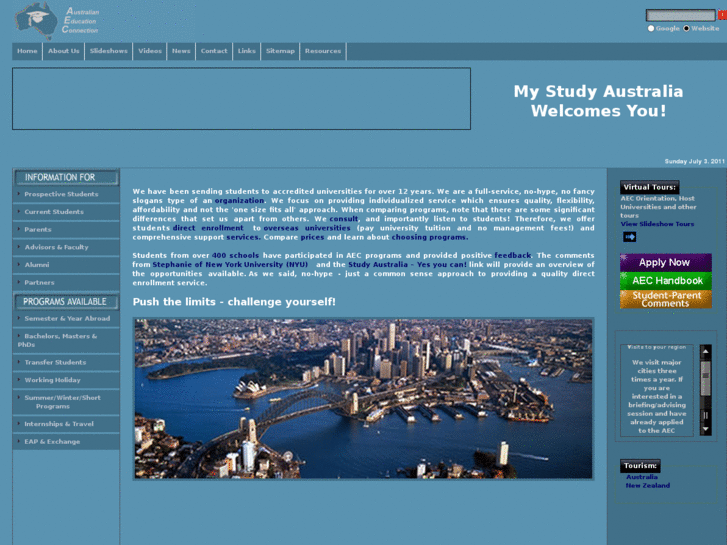This screenshot has width=727, height=545.
Task: Open Bachelors, Masters & PhDs program
Action: pyautogui.click(x=66, y=340)
